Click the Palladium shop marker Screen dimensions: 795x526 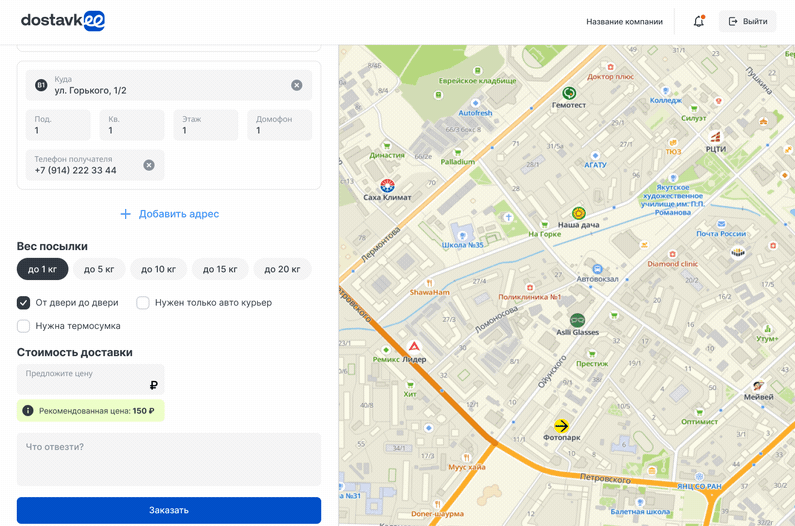(457, 153)
